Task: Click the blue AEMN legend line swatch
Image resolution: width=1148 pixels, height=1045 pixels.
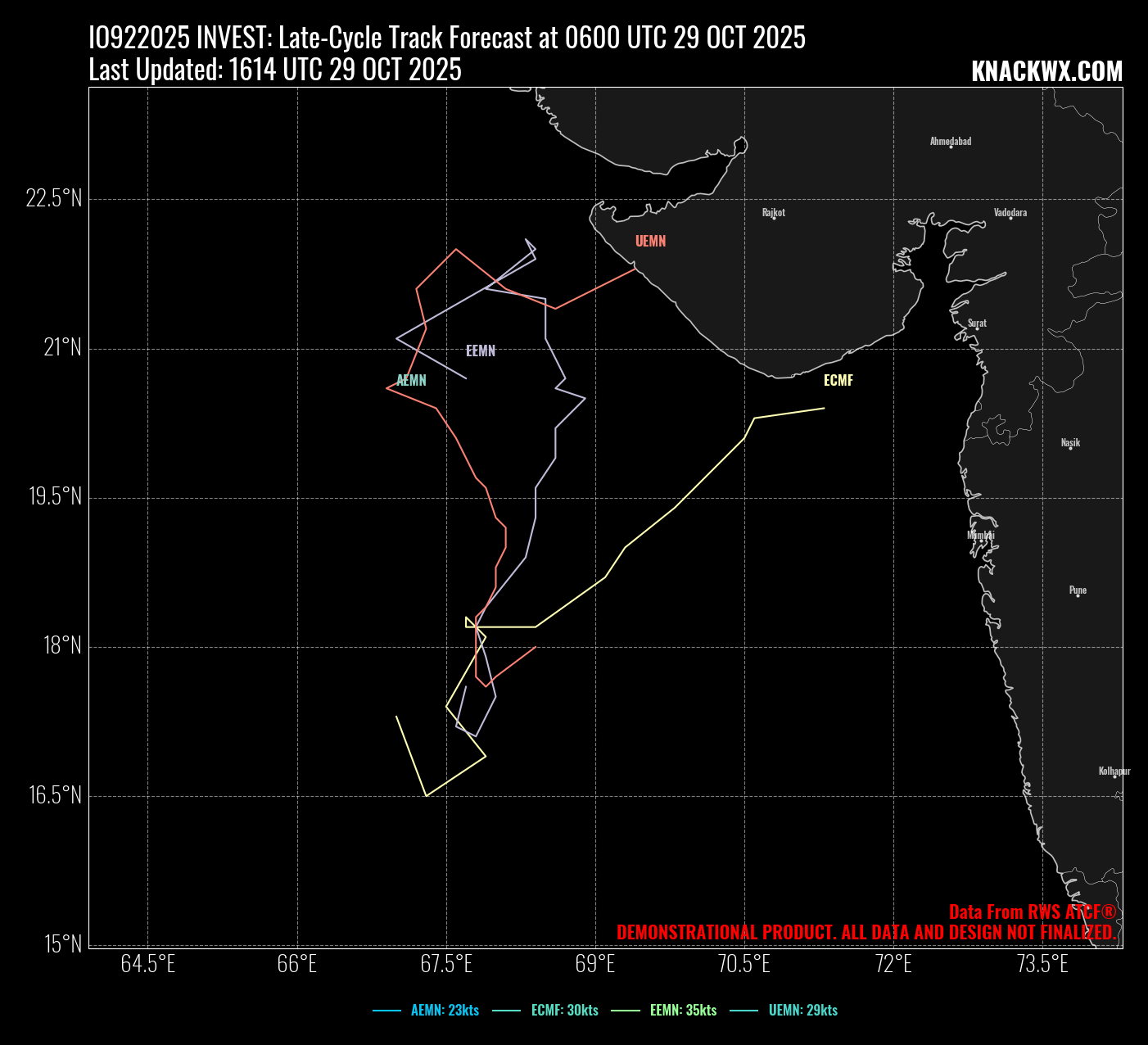Action: pyautogui.click(x=386, y=1011)
